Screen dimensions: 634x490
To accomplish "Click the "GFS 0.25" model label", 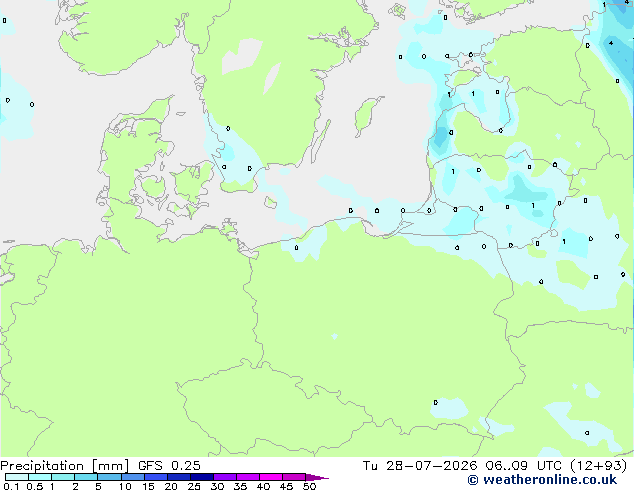I will pos(169,466).
